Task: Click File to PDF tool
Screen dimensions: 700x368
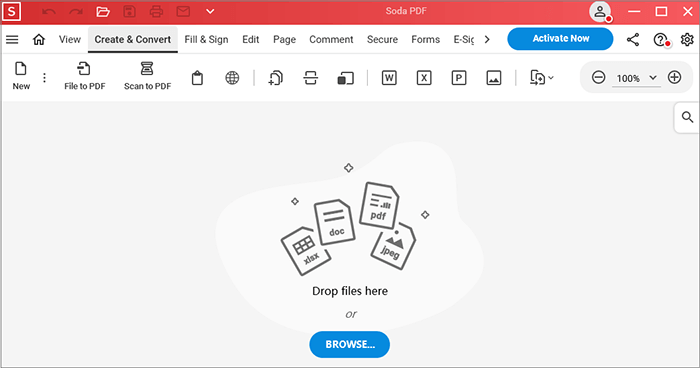Action: click(x=84, y=76)
